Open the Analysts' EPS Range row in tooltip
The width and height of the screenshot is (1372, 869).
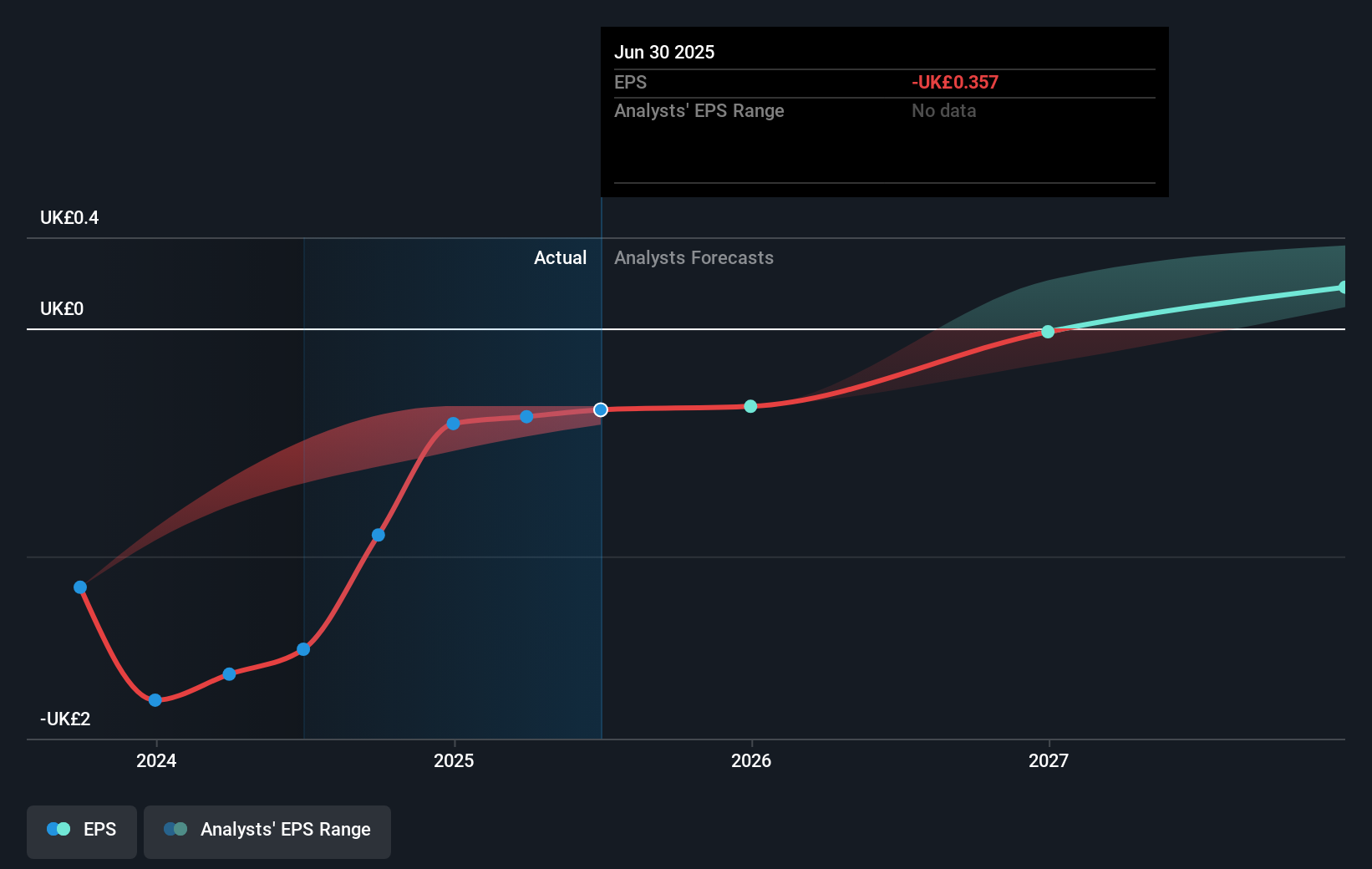coord(699,110)
